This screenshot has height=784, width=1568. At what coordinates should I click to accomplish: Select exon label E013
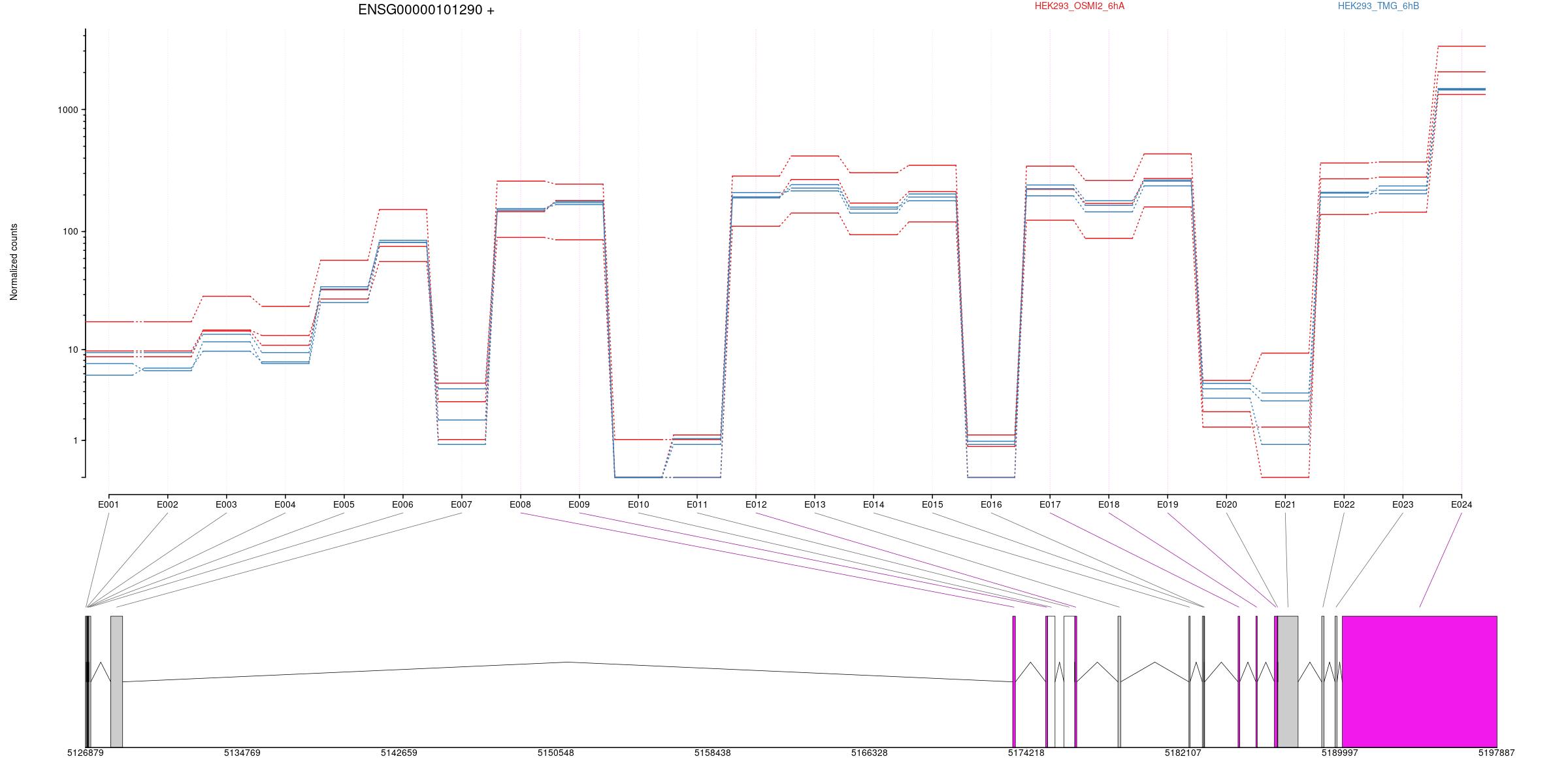click(815, 504)
